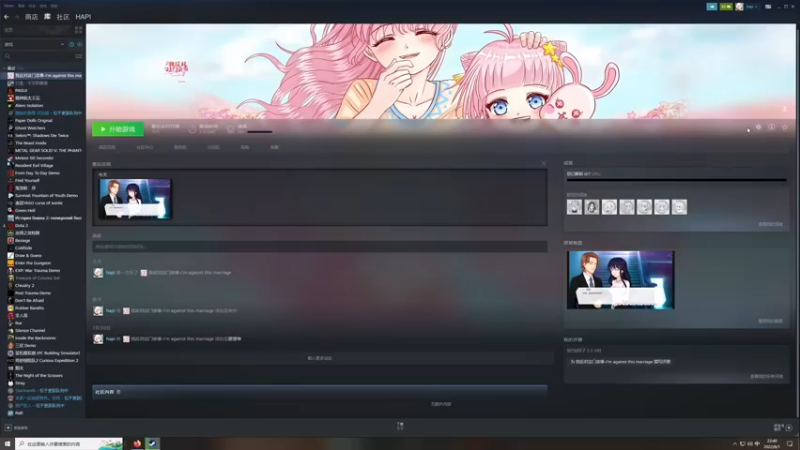Click the forward navigation arrow
The image size is (800, 450).
(16, 17)
